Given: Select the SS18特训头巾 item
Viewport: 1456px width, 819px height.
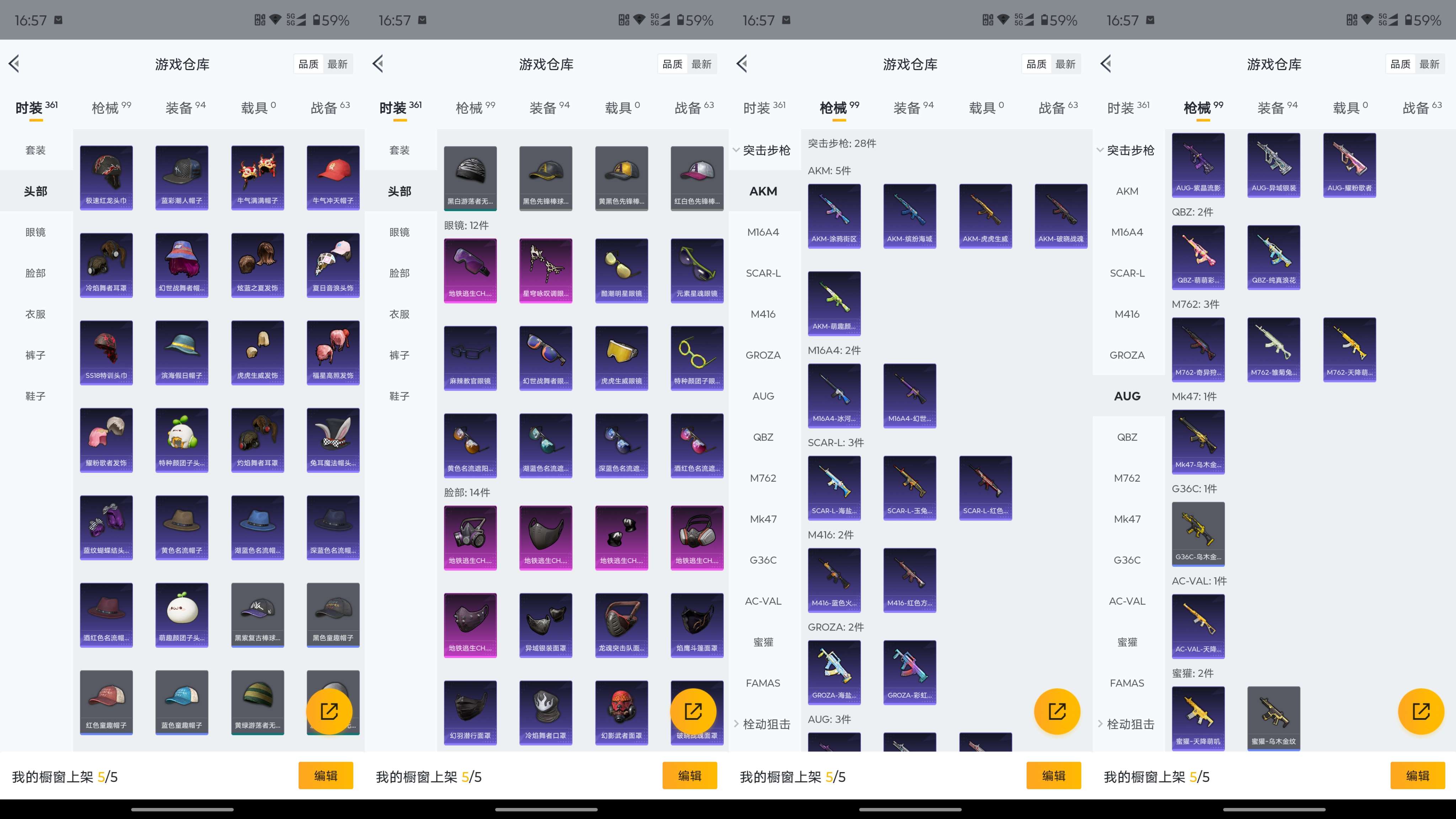Looking at the screenshot, I should coord(106,353).
